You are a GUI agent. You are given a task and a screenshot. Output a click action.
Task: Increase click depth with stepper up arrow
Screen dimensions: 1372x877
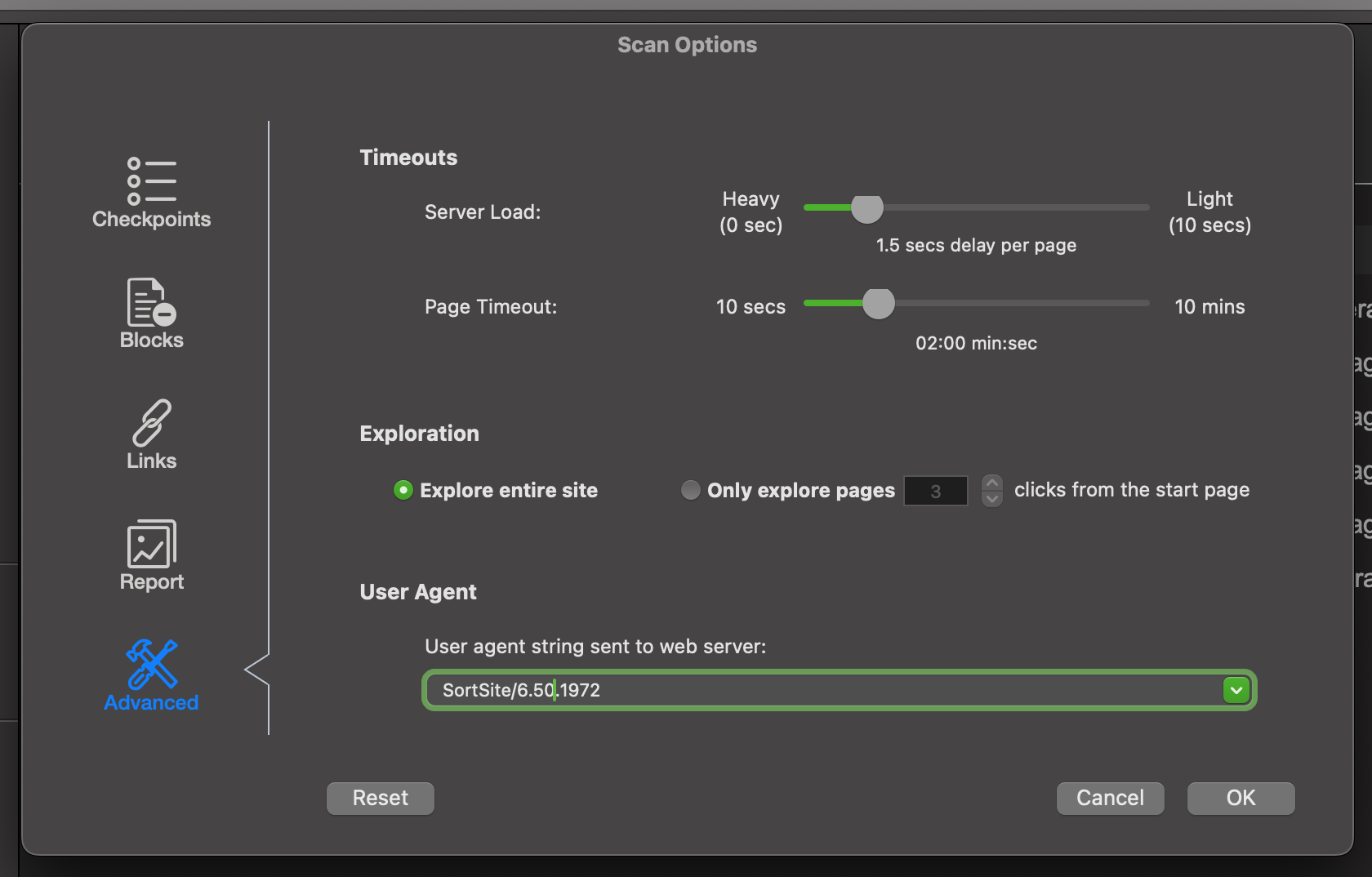point(991,483)
